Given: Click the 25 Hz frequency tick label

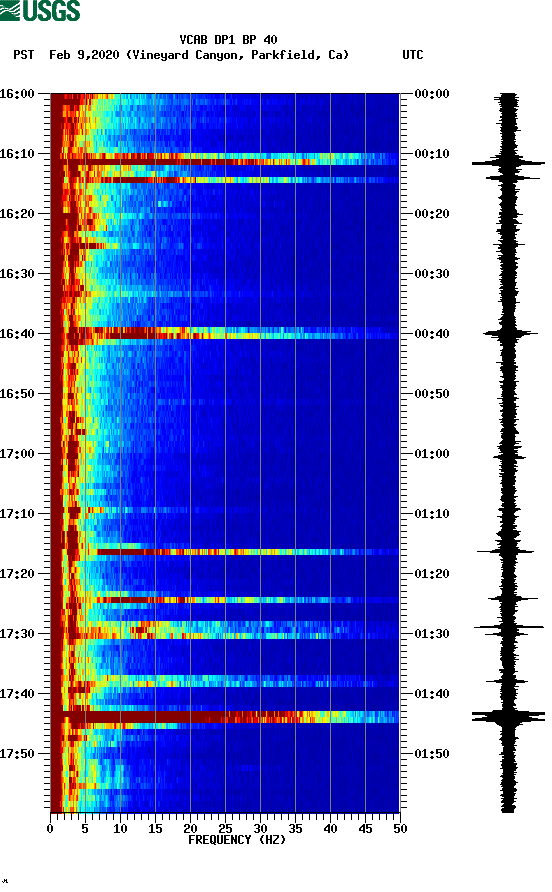Looking at the screenshot, I should click(x=225, y=828).
